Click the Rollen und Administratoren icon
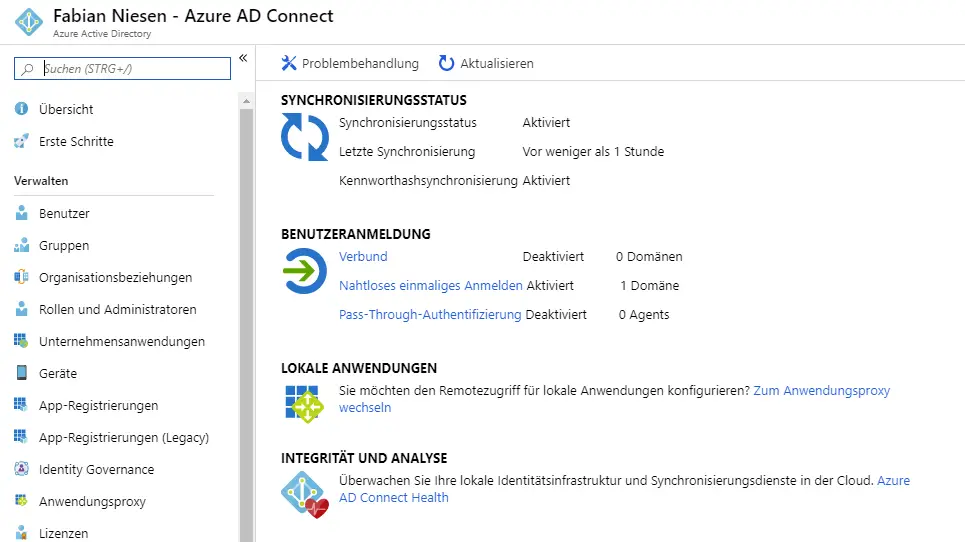The height and width of the screenshot is (542, 965). (22, 309)
